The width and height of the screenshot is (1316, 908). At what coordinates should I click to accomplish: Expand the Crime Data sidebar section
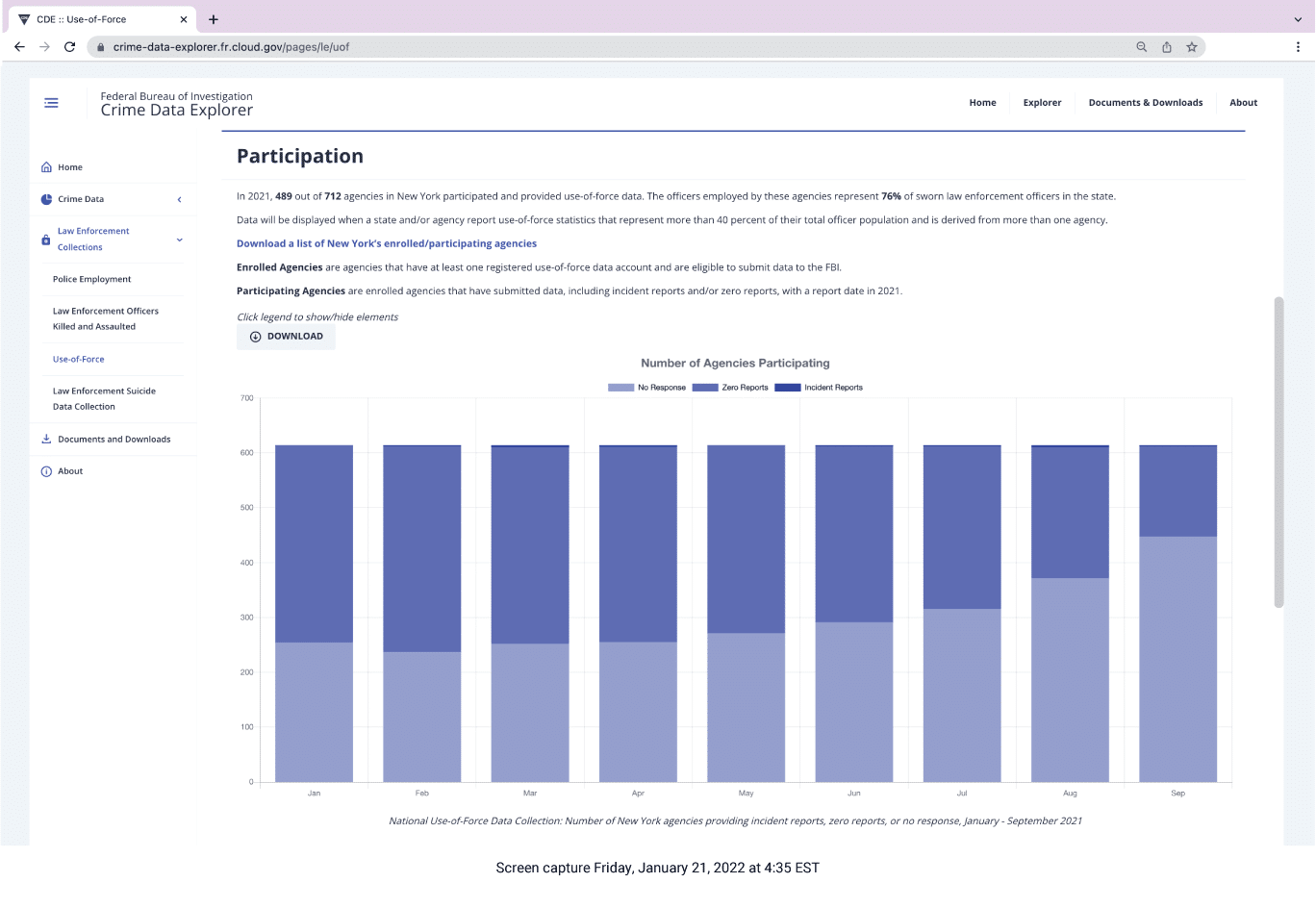pos(179,200)
